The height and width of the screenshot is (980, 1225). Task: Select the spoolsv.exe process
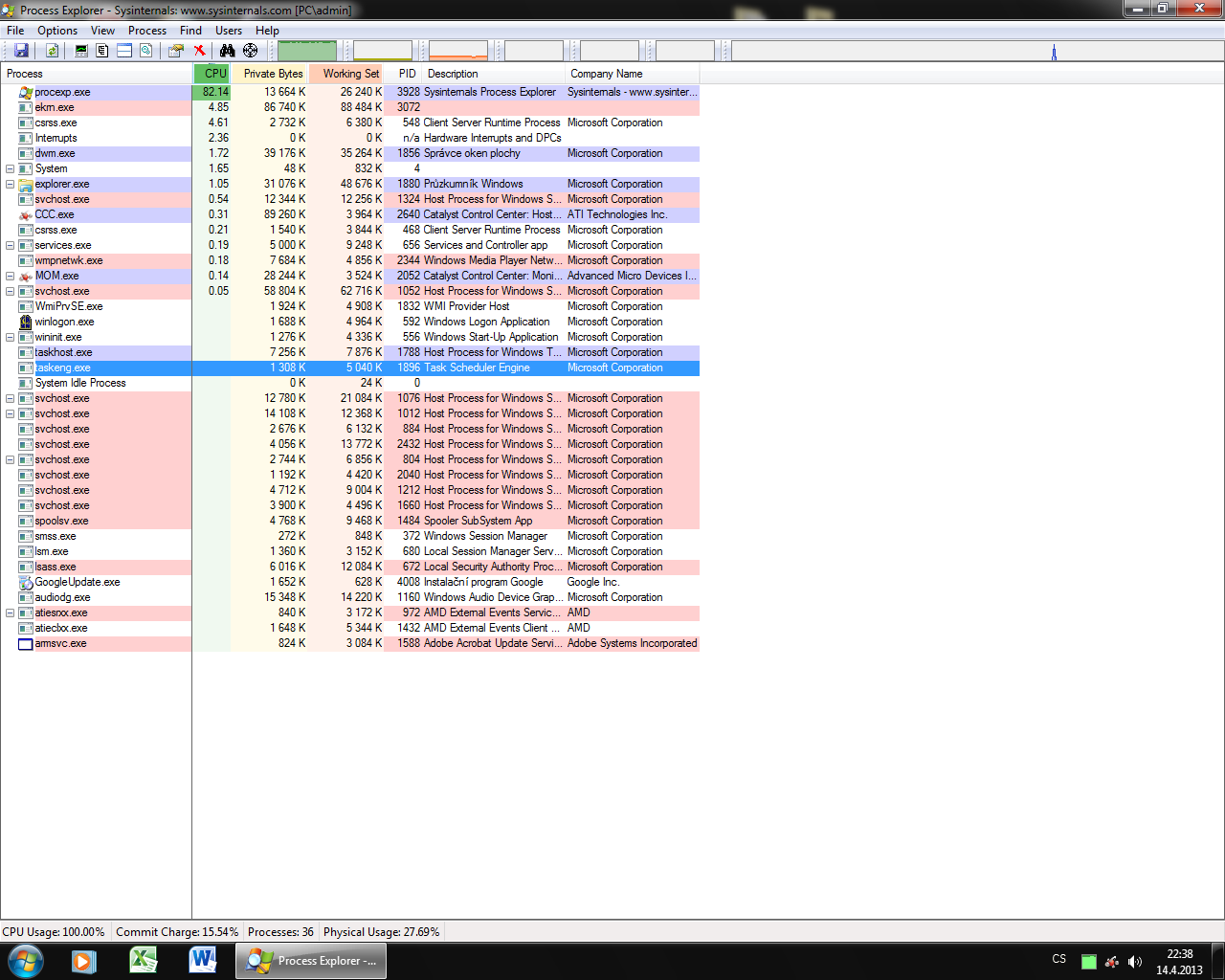[x=350, y=521]
